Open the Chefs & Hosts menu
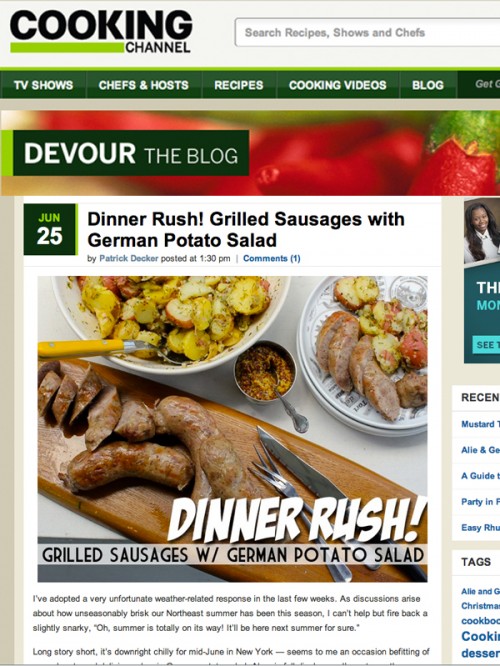The width and height of the screenshot is (500, 666). [144, 85]
